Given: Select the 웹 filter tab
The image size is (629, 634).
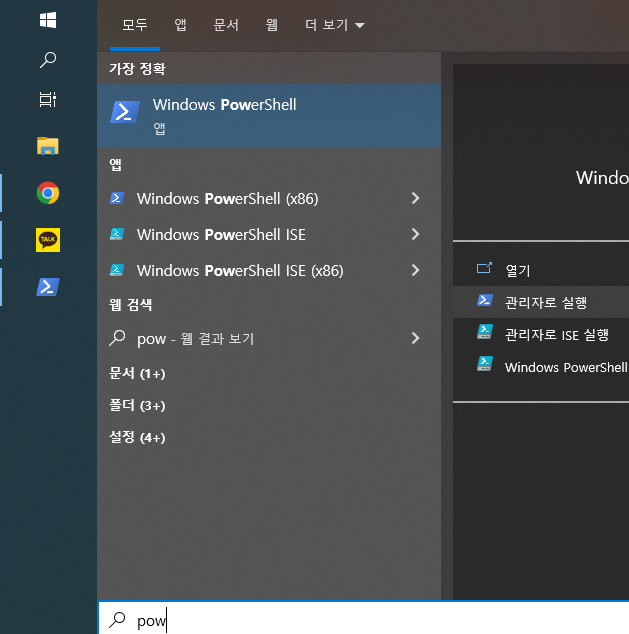Looking at the screenshot, I should tap(272, 25).
